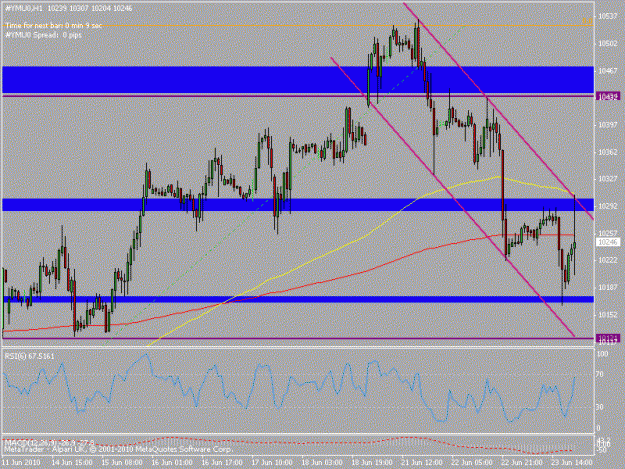Click the 10467 price axis value
Image resolution: width=625 pixels, height=469 pixels.
point(608,71)
